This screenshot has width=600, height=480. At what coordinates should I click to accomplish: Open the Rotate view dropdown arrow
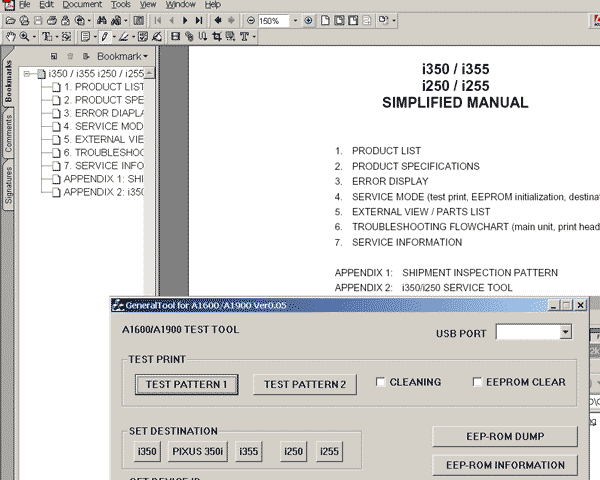(x=394, y=21)
